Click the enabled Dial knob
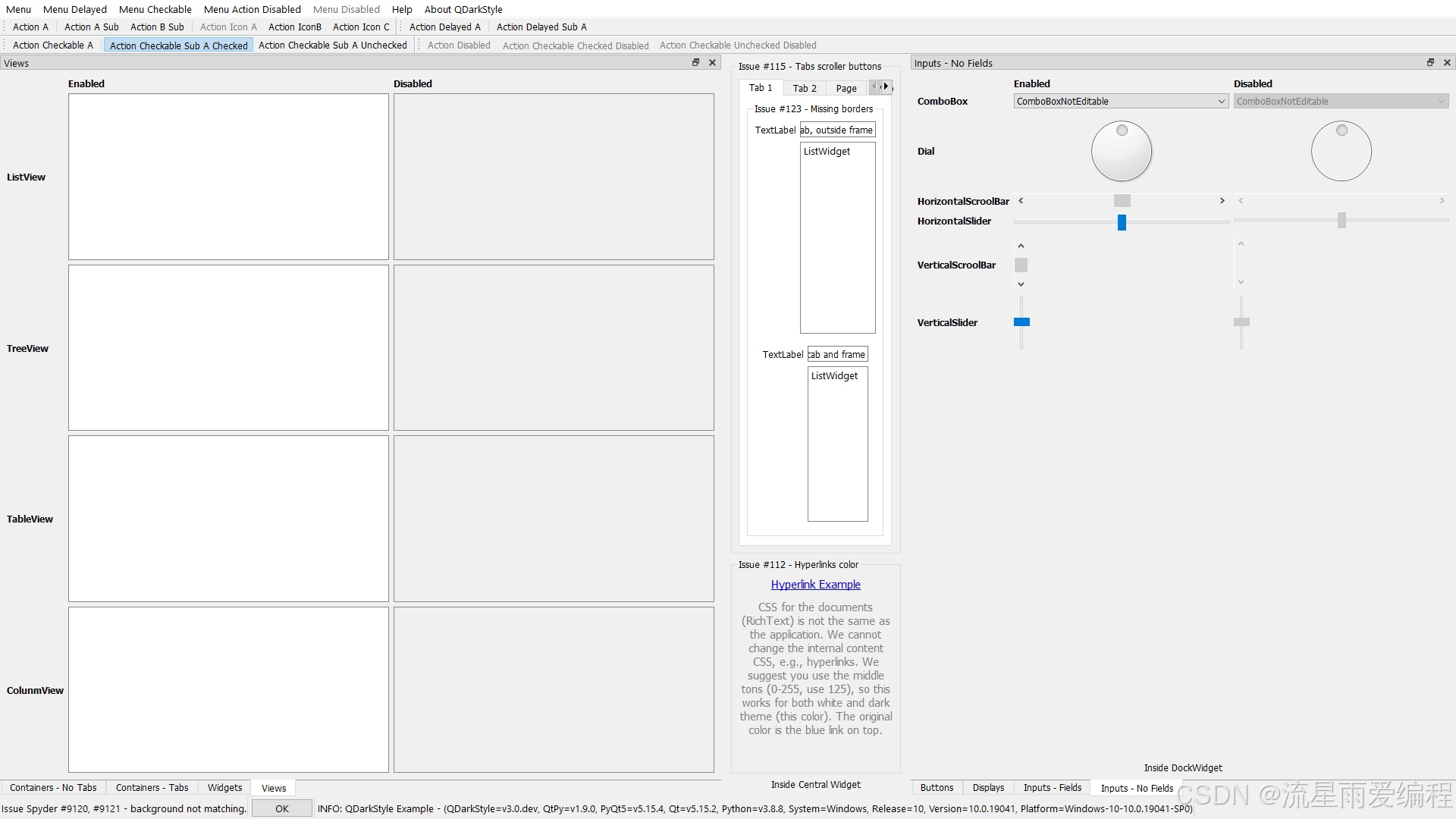 [1122, 151]
